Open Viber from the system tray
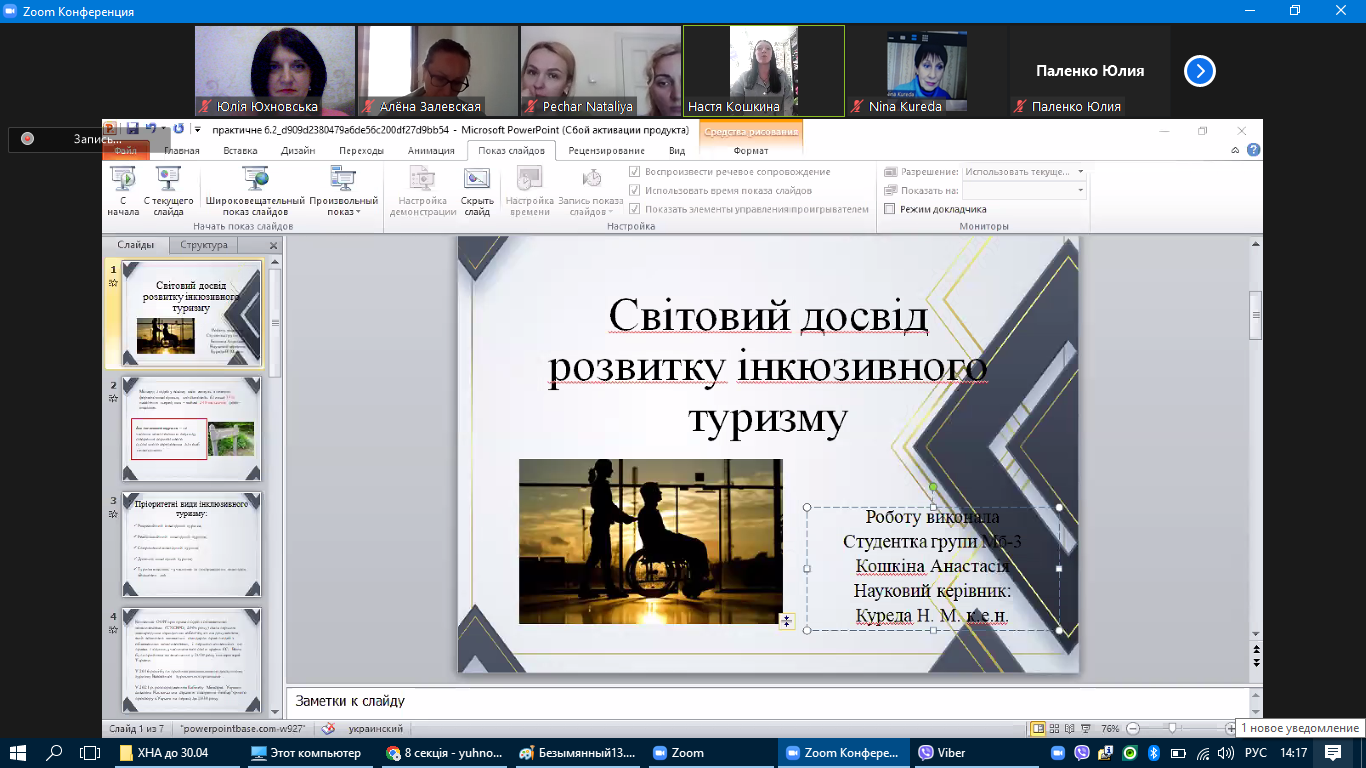This screenshot has height=768, width=1366. coord(1083,753)
